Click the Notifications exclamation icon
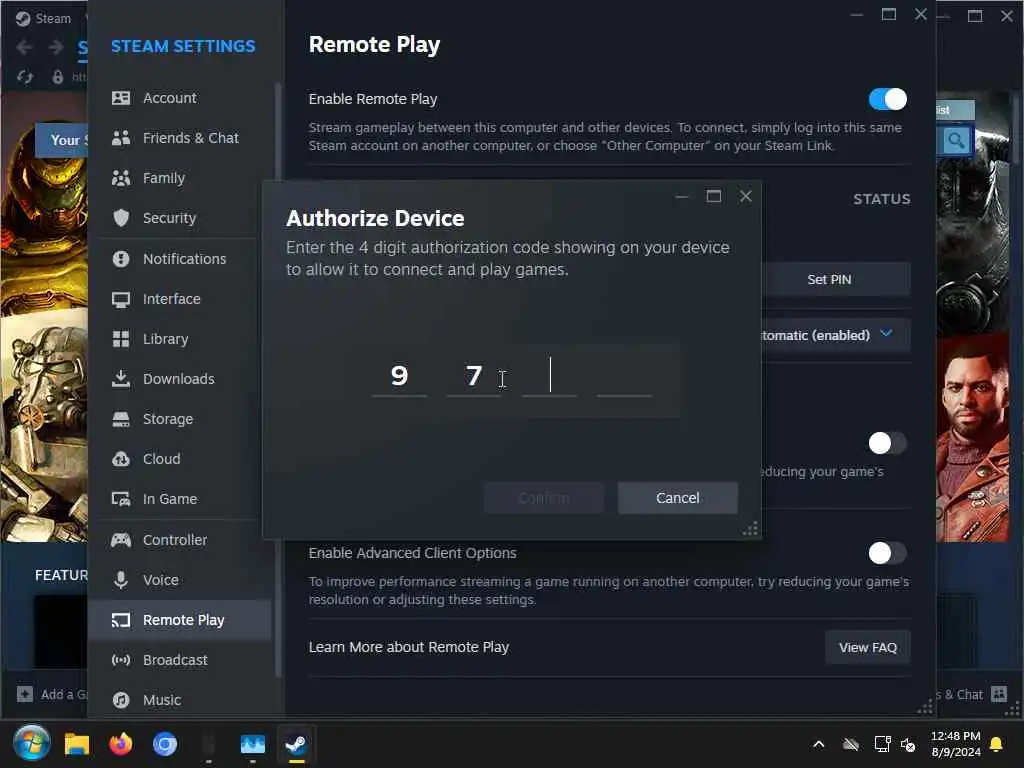Viewport: 1024px width, 768px height. [121, 259]
